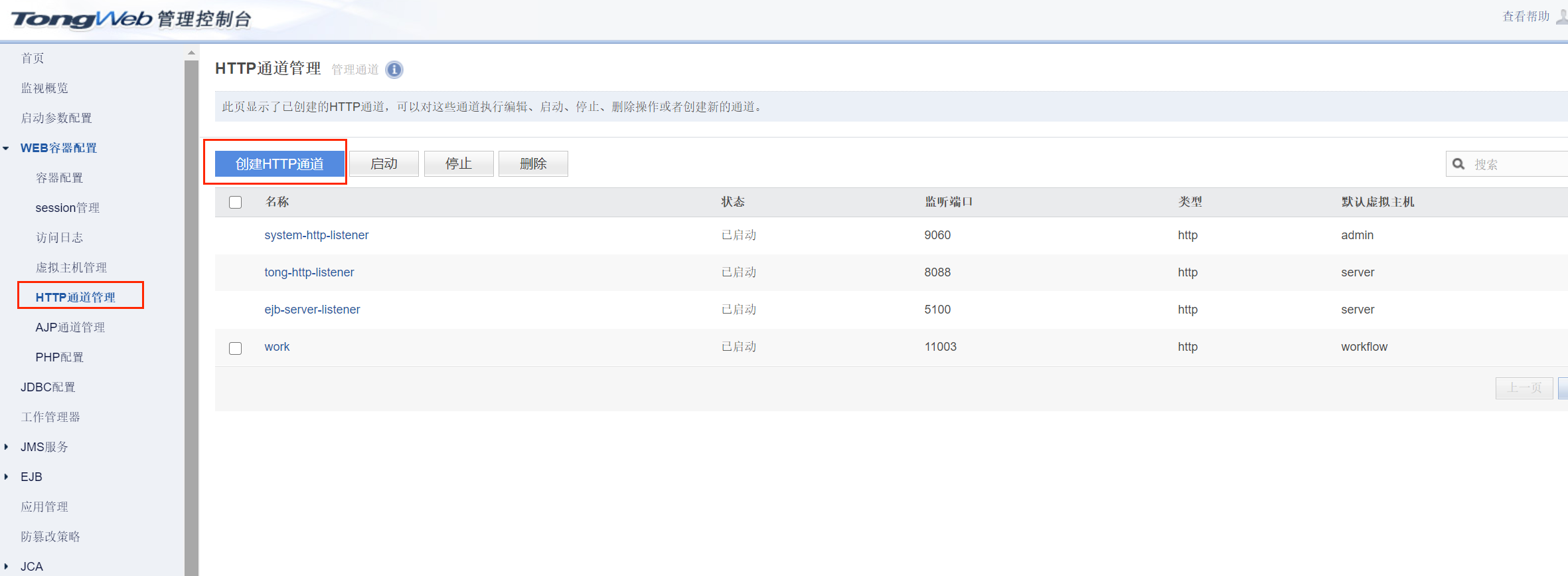Screen dimensions: 1568x576
Task: Toggle the select-all checkbox in table header
Action: 235,202
